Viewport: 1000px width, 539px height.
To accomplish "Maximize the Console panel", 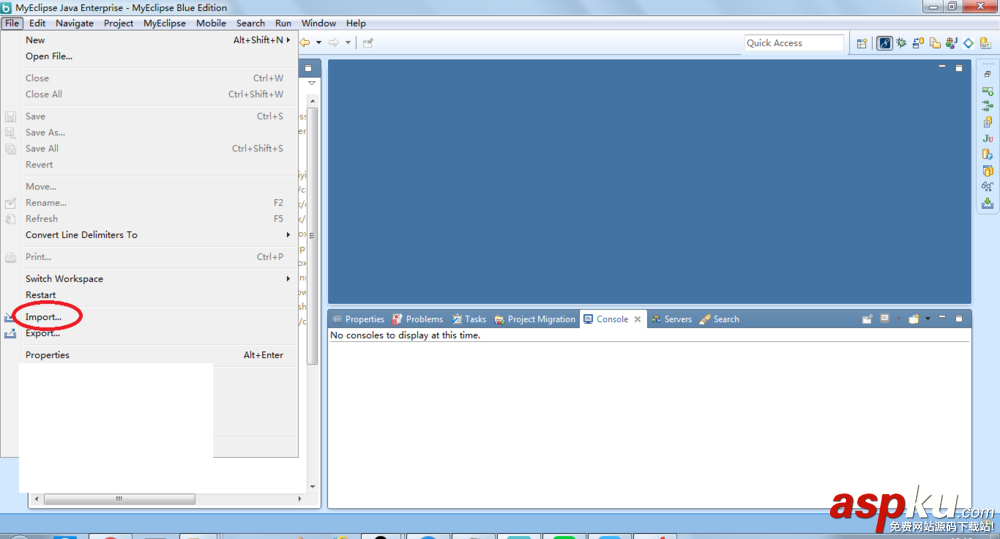I will click(x=959, y=318).
